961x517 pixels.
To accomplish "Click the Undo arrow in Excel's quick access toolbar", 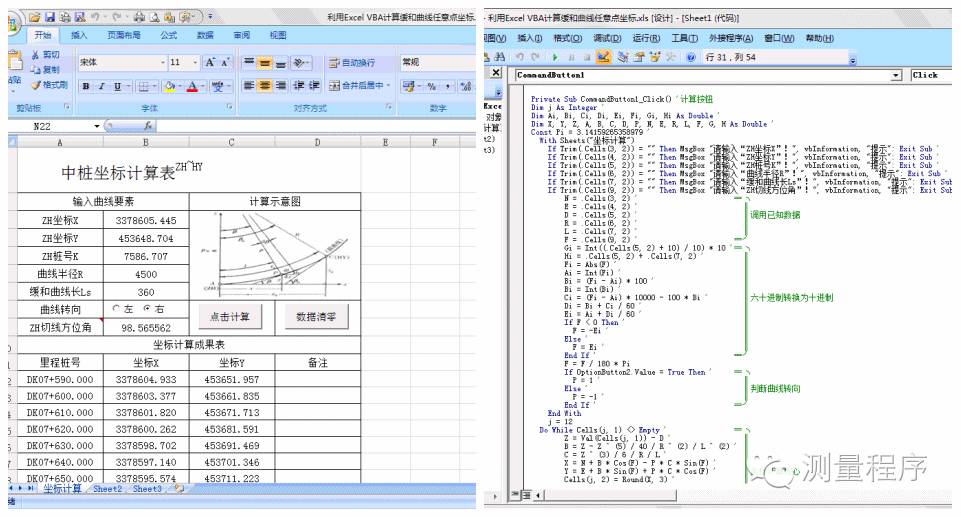I will point(96,17).
